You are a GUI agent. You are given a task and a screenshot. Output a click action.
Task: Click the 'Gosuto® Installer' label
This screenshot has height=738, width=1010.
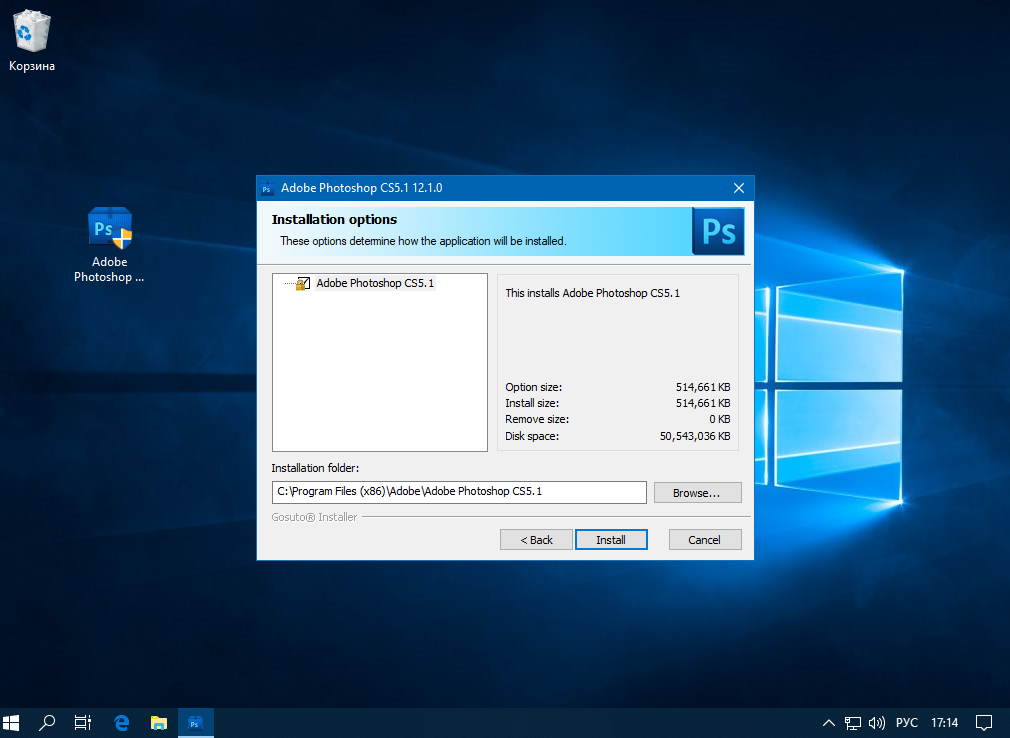pos(314,517)
